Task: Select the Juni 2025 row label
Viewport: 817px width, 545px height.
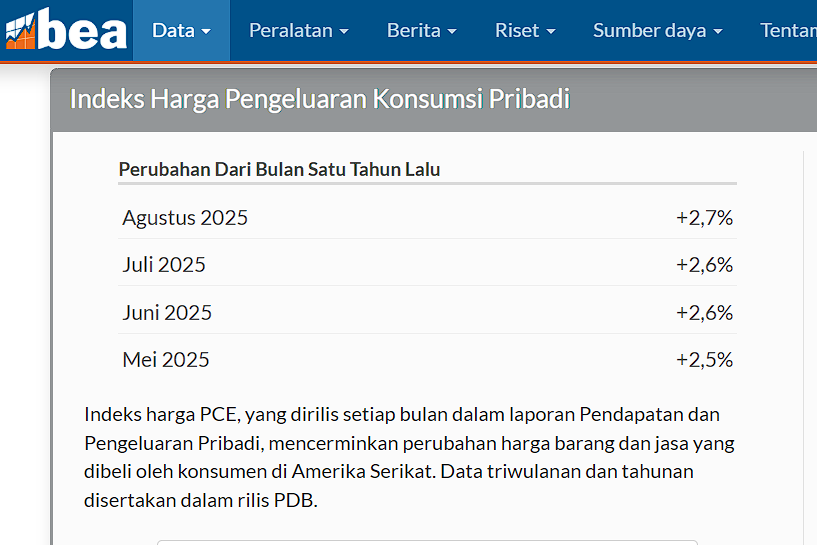Action: 167,312
